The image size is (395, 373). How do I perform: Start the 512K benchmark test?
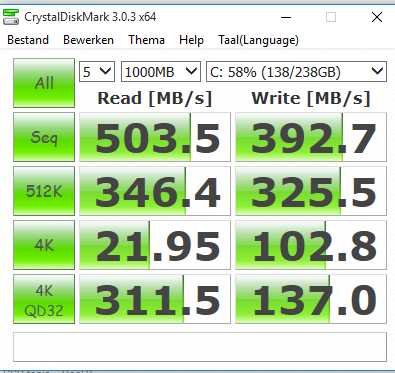[x=44, y=191]
